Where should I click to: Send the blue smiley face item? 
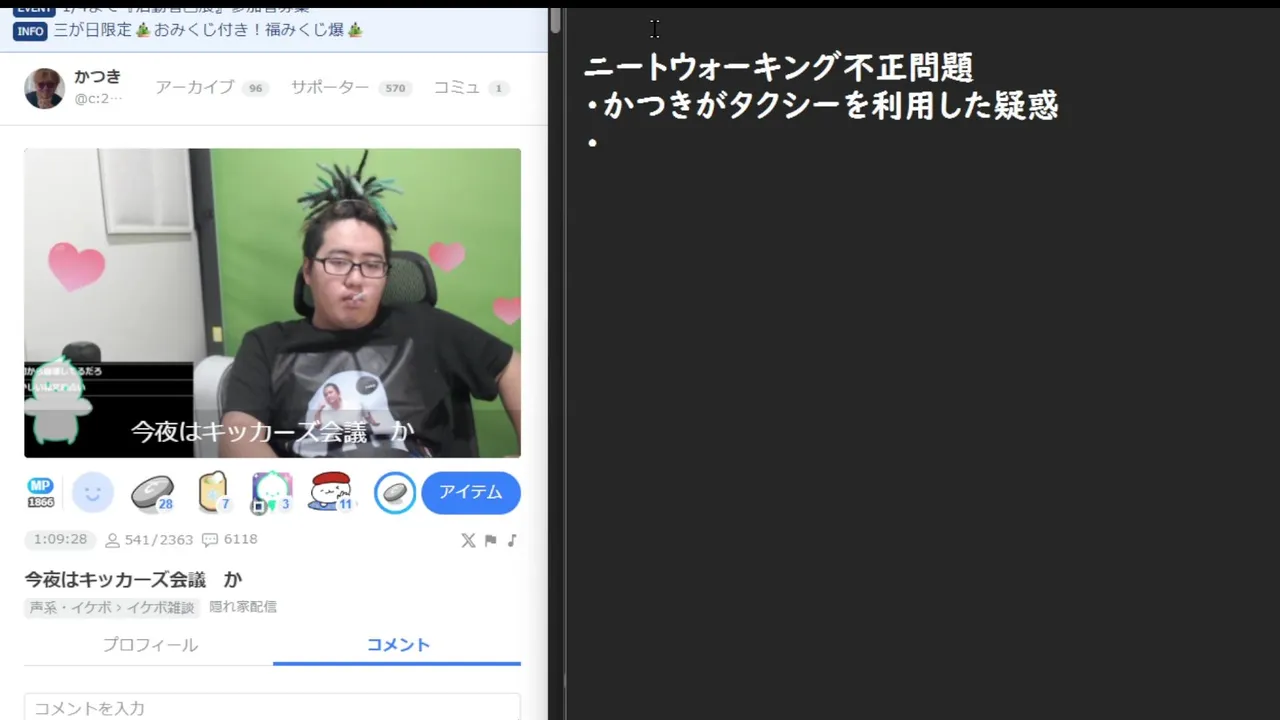point(93,493)
